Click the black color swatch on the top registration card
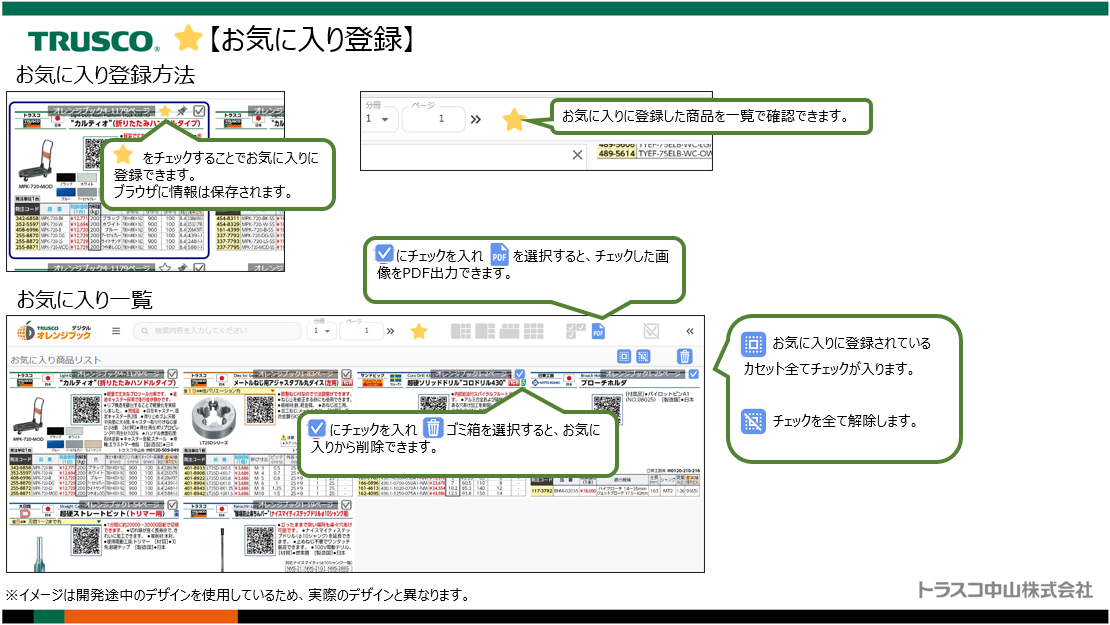 click(66, 177)
